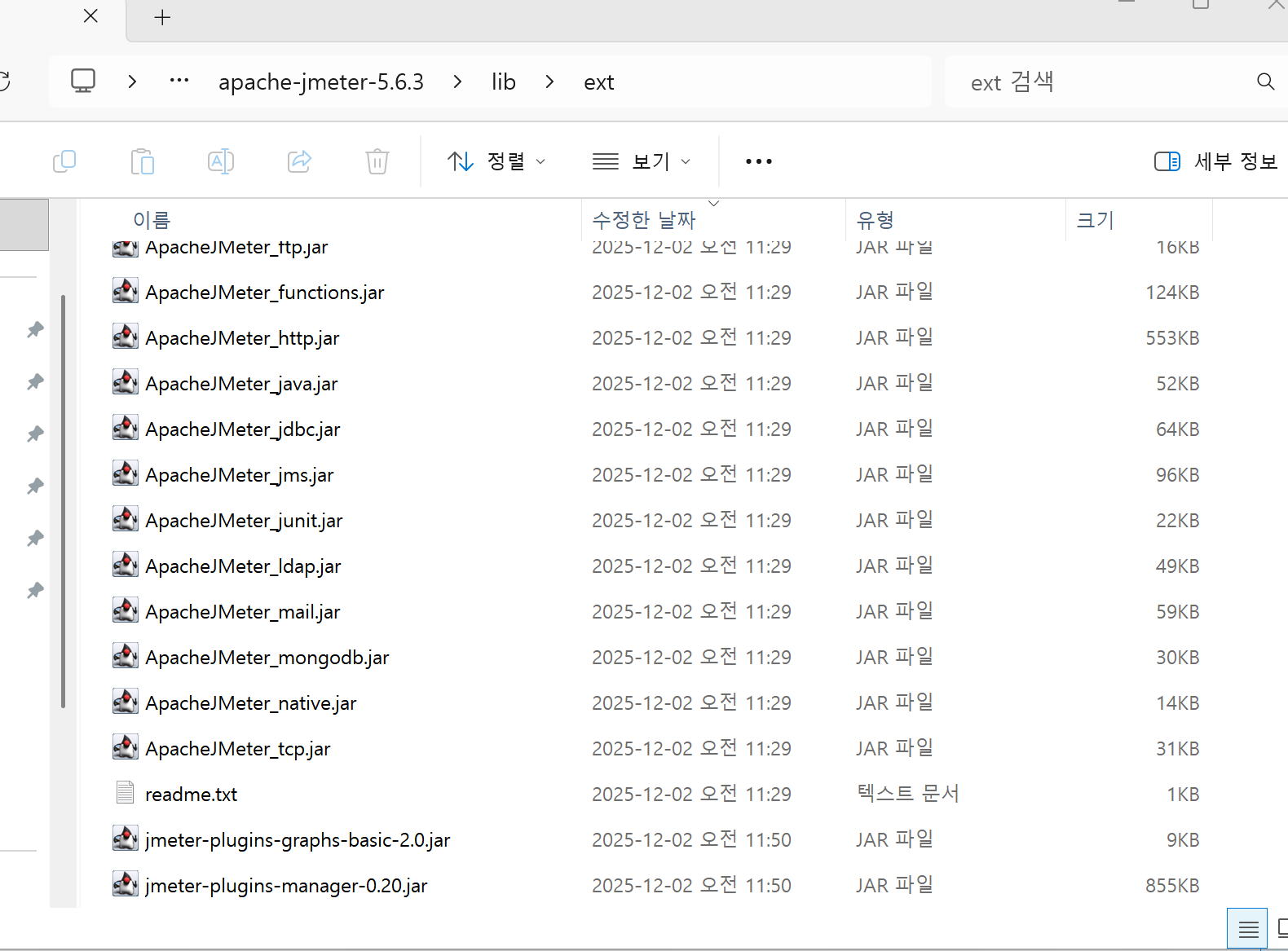The image size is (1288, 951).
Task: Click the readme.txt file name
Action: [192, 795]
